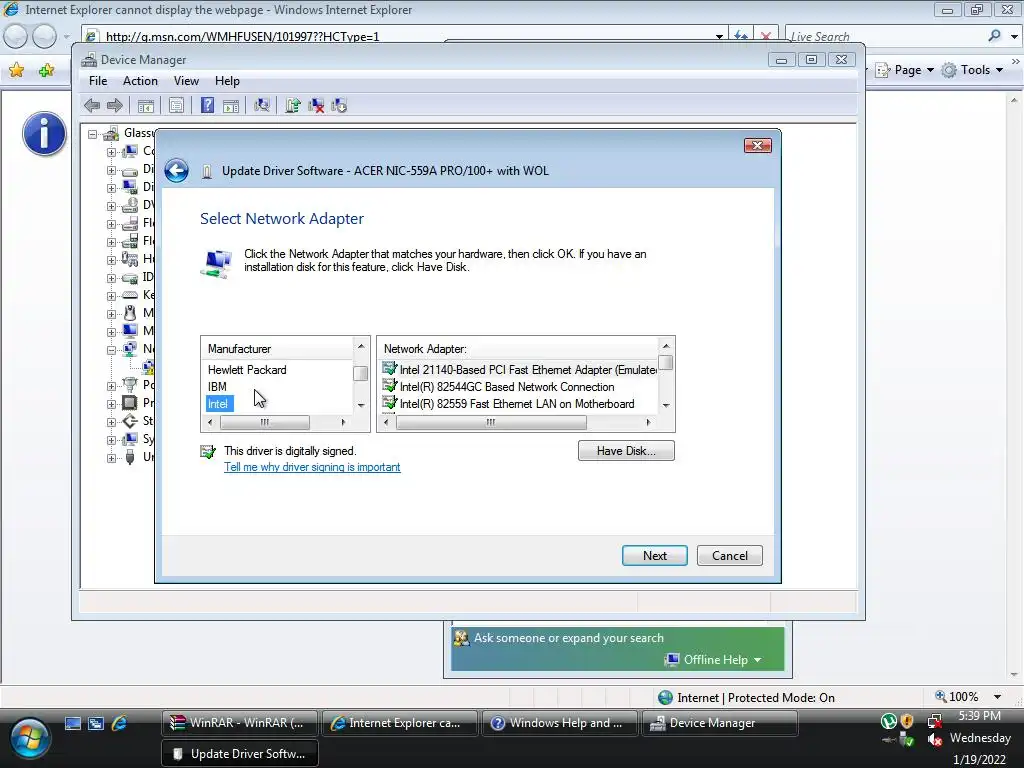
Task: Click the Internet Explorer address bar URL
Action: (242, 37)
